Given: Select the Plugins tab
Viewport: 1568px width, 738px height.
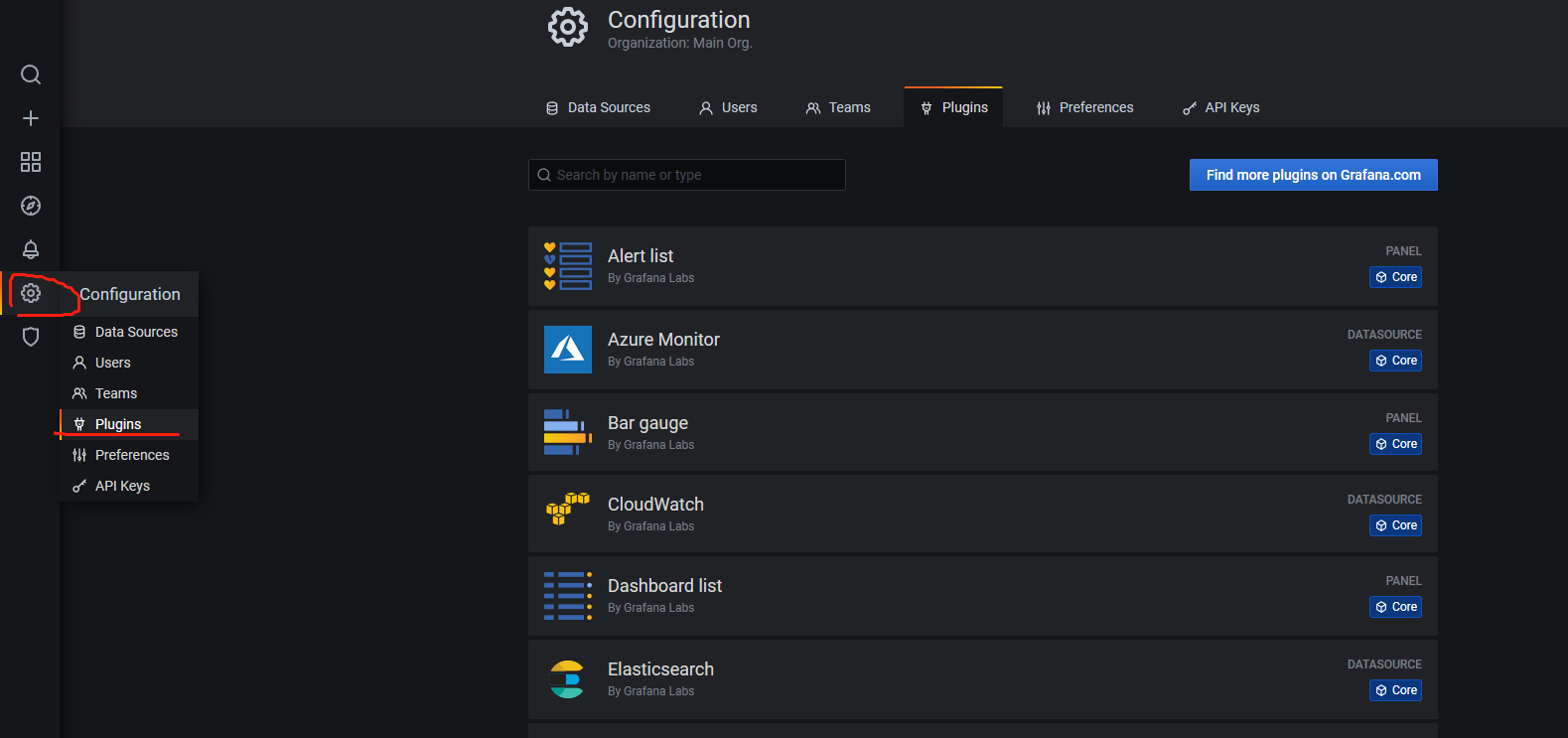Looking at the screenshot, I should pyautogui.click(x=953, y=107).
